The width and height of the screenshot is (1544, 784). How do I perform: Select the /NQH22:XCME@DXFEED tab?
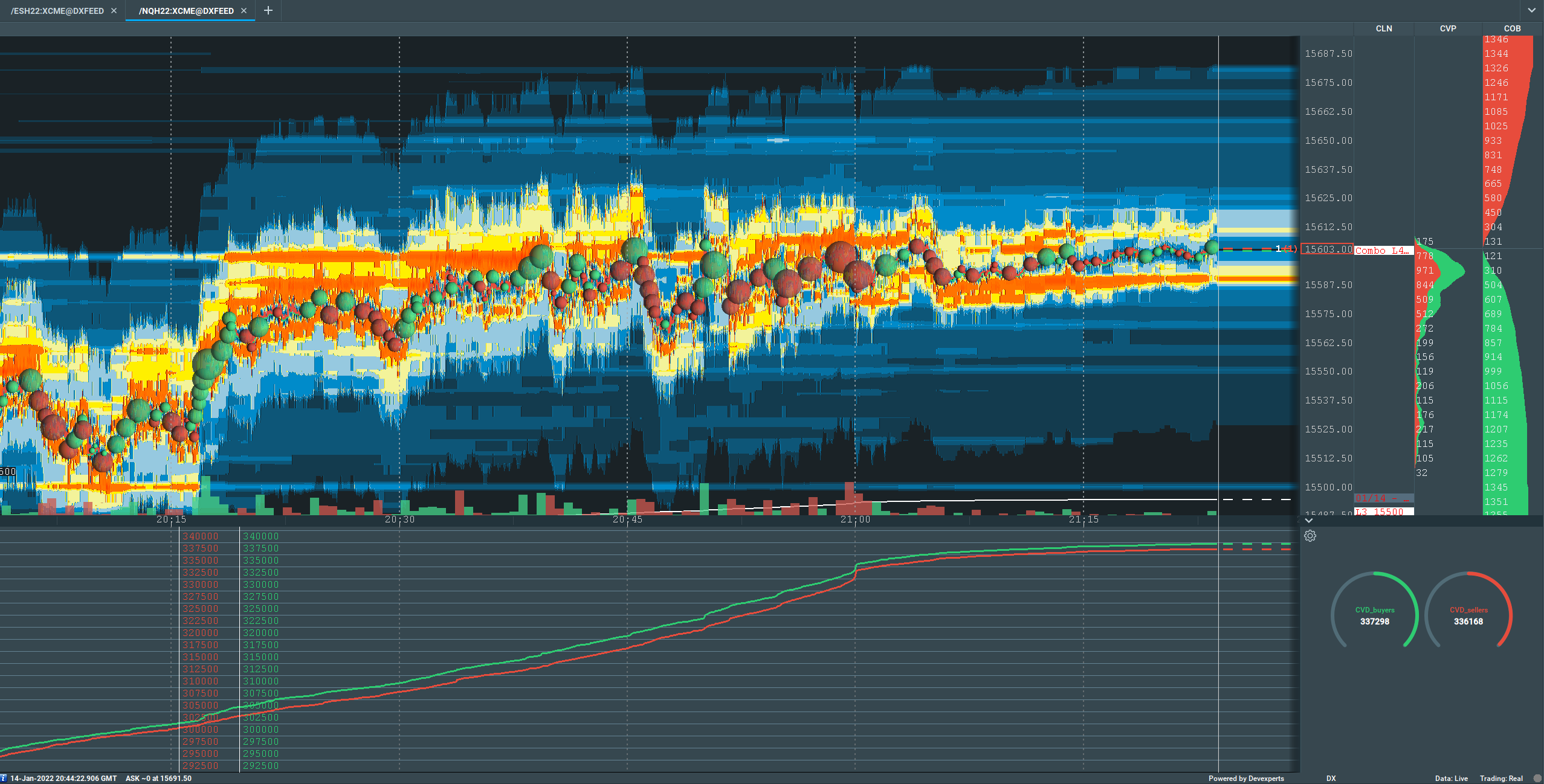[x=186, y=11]
